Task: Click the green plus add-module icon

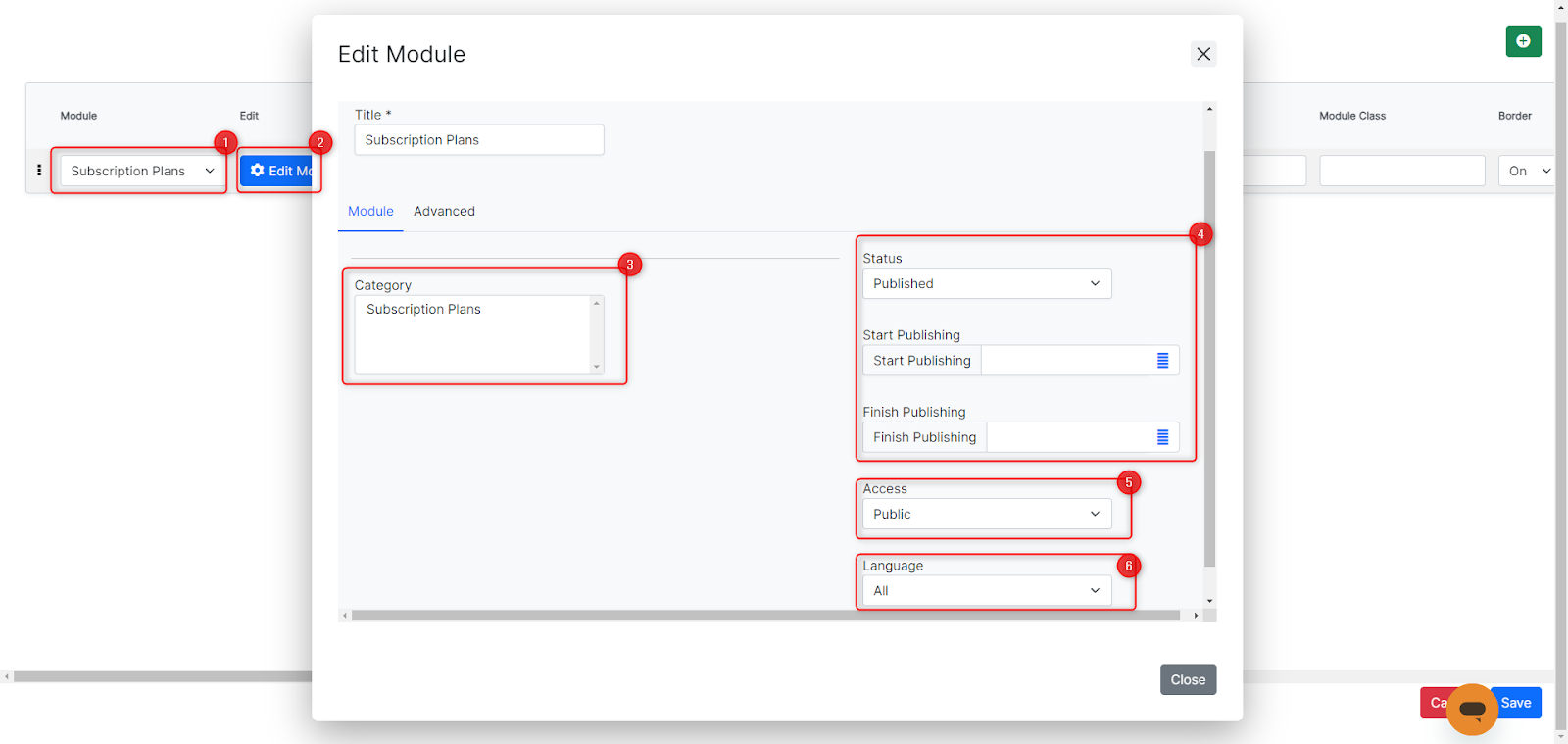Action: click(1523, 41)
